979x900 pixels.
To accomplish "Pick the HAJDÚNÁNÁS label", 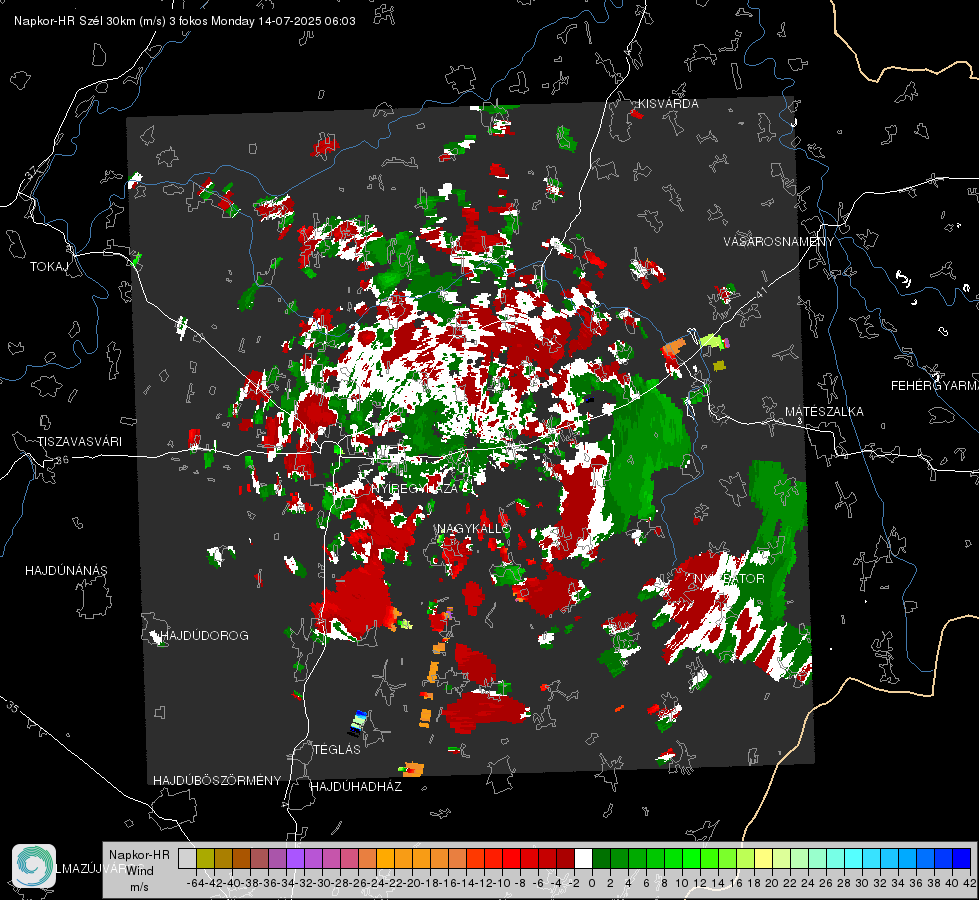I will pos(66,571).
